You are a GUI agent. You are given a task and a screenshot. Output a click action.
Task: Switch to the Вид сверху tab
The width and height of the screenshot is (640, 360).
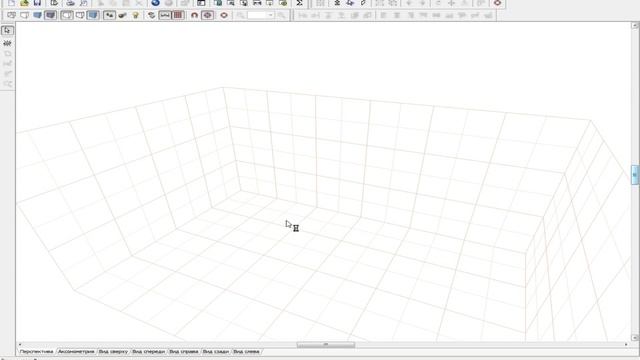(x=113, y=351)
